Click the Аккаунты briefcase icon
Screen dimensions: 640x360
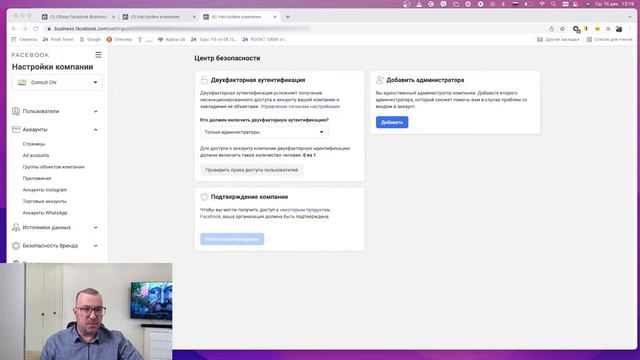point(16,129)
